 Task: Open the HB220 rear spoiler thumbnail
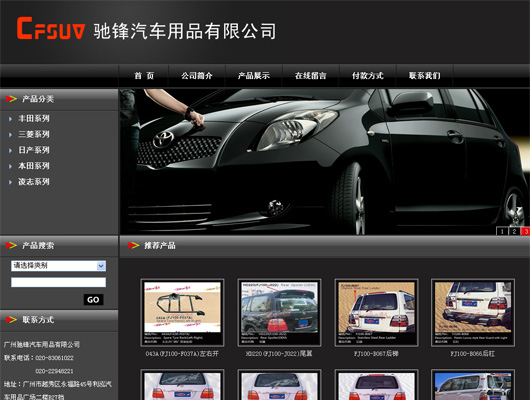pyautogui.click(x=279, y=312)
